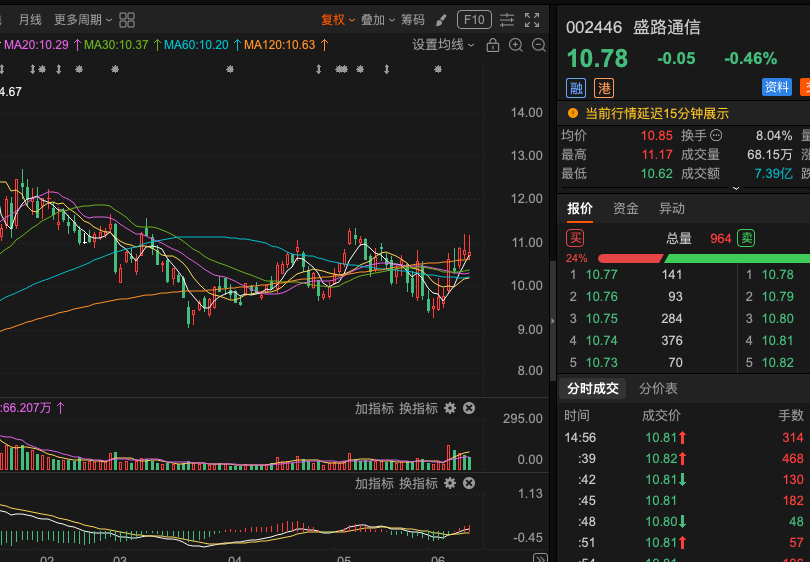Select bid level 5 price 10.73
Screen dimensions: 810x562
(x=601, y=363)
